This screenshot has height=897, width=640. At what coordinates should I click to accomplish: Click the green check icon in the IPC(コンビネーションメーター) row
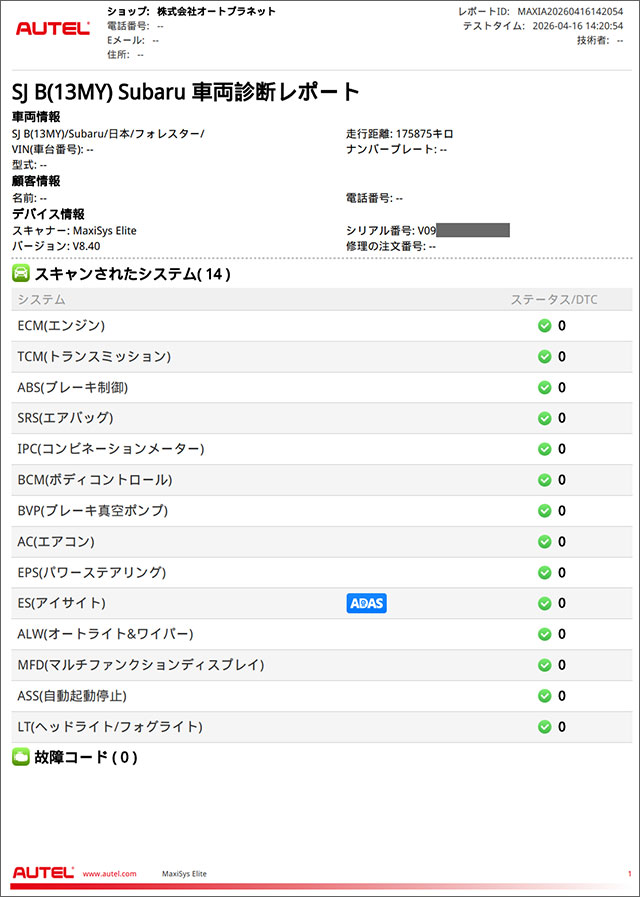(x=544, y=449)
